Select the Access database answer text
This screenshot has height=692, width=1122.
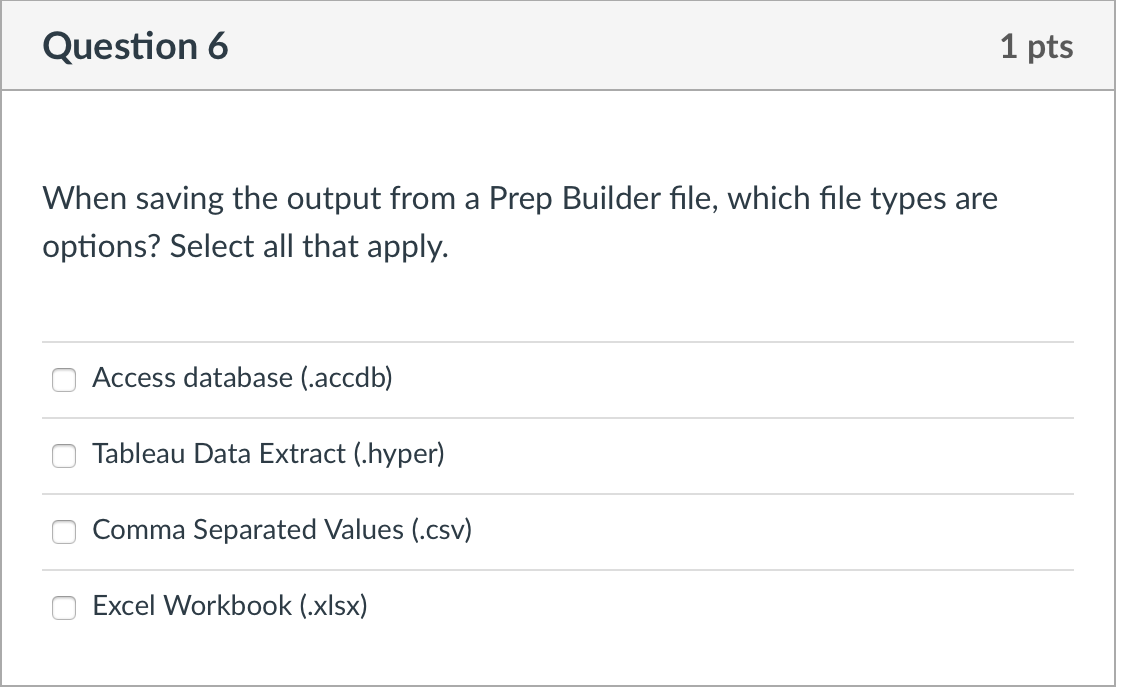pos(242,379)
